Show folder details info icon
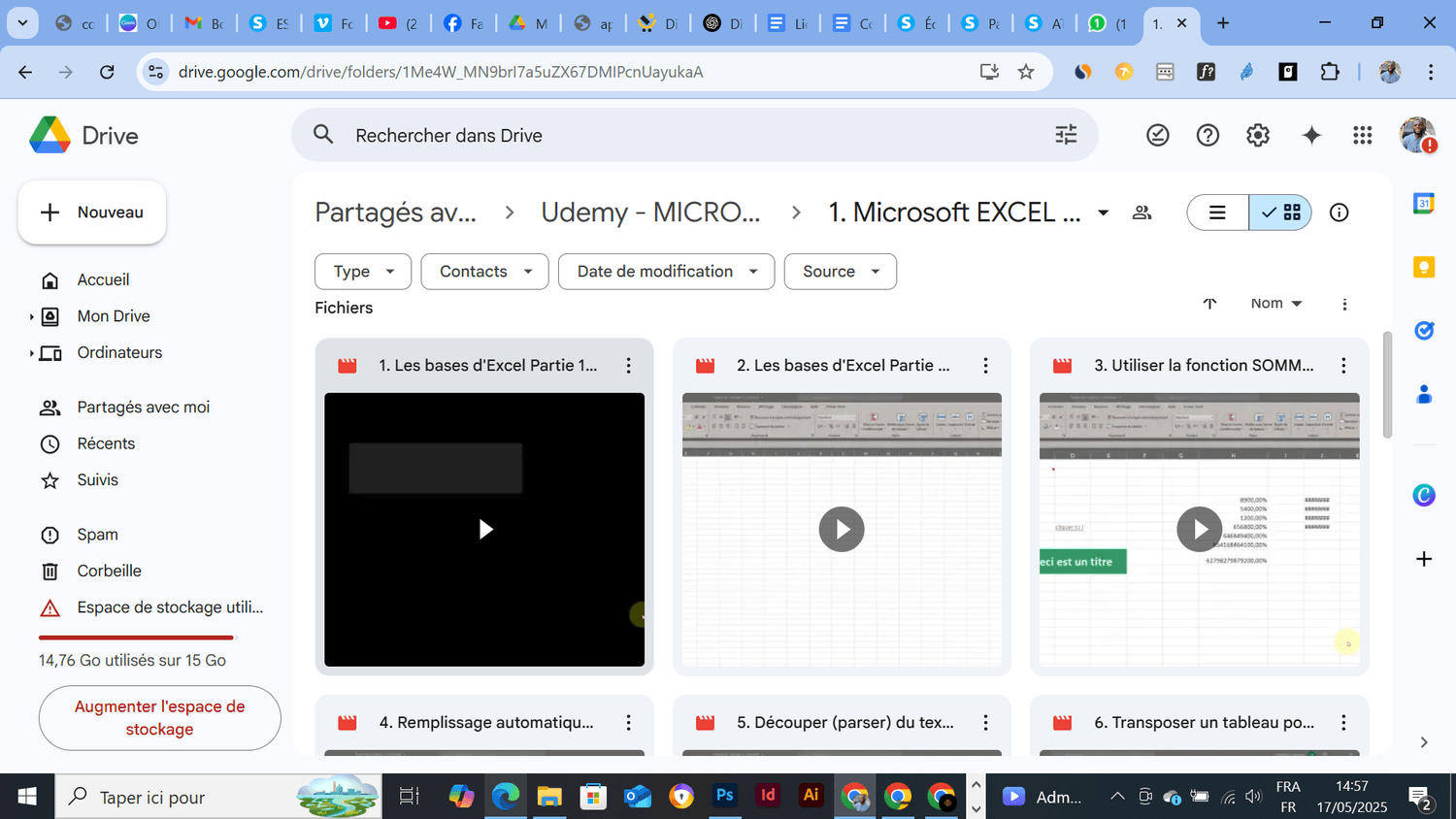Viewport: 1456px width, 819px height. click(1339, 213)
